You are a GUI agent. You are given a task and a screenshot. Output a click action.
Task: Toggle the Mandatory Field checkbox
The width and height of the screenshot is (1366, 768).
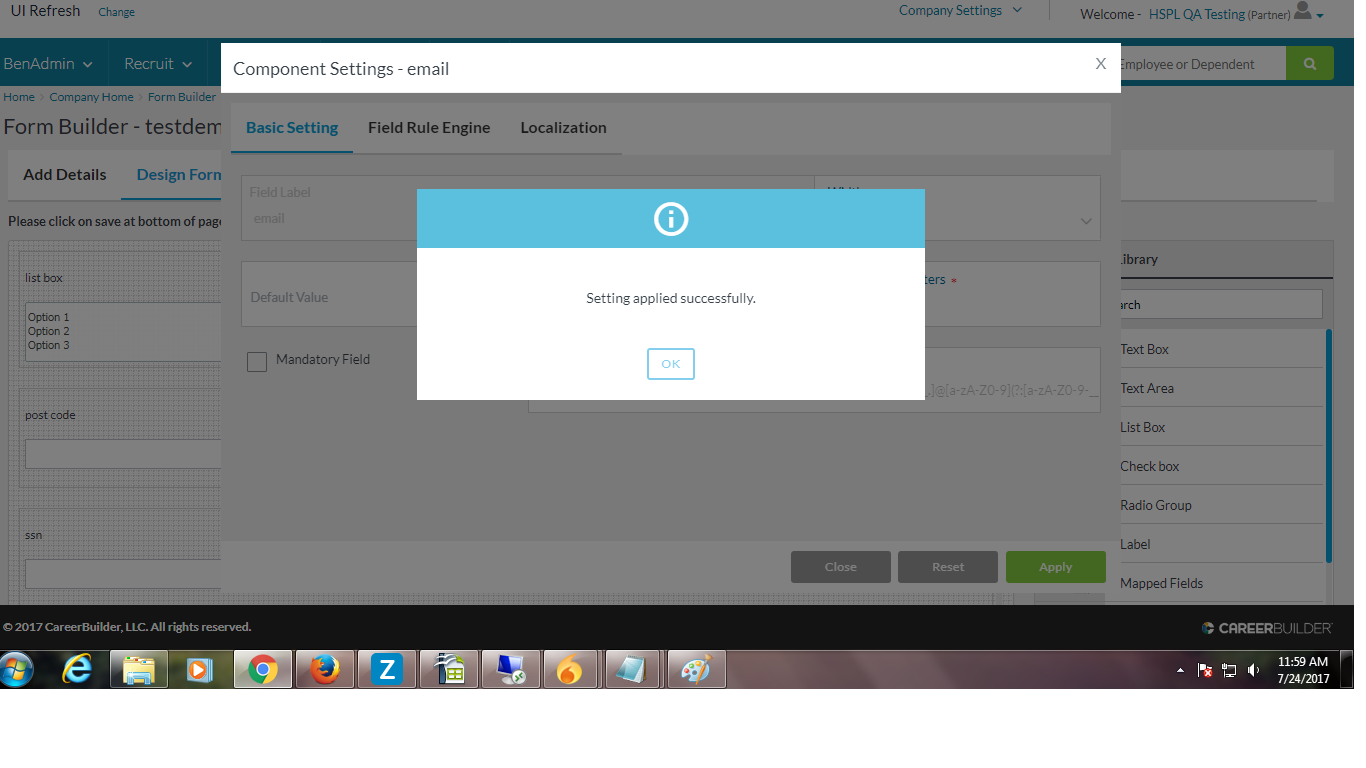[257, 361]
